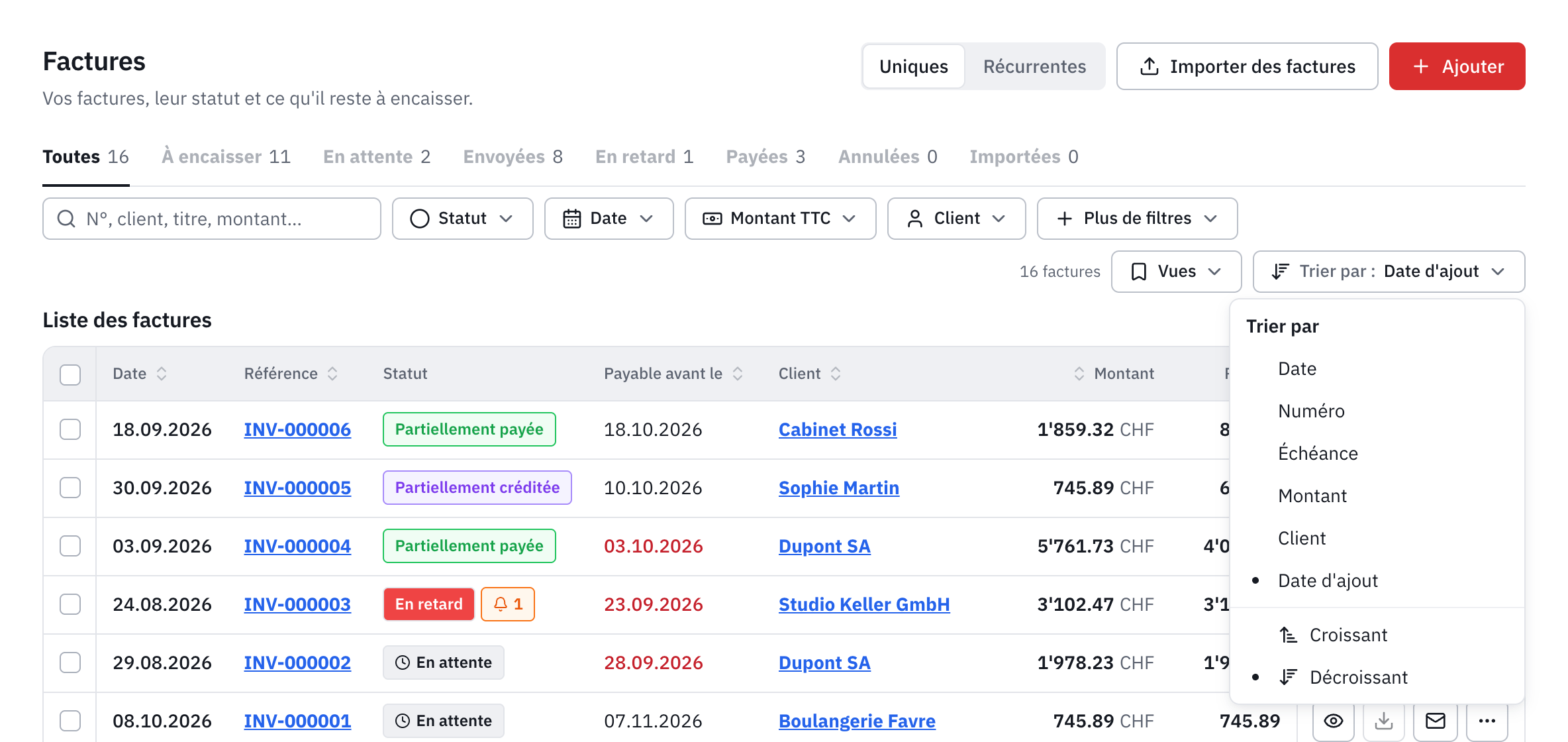Click the invoice search input field
This screenshot has width=1568, height=742.
point(212,219)
